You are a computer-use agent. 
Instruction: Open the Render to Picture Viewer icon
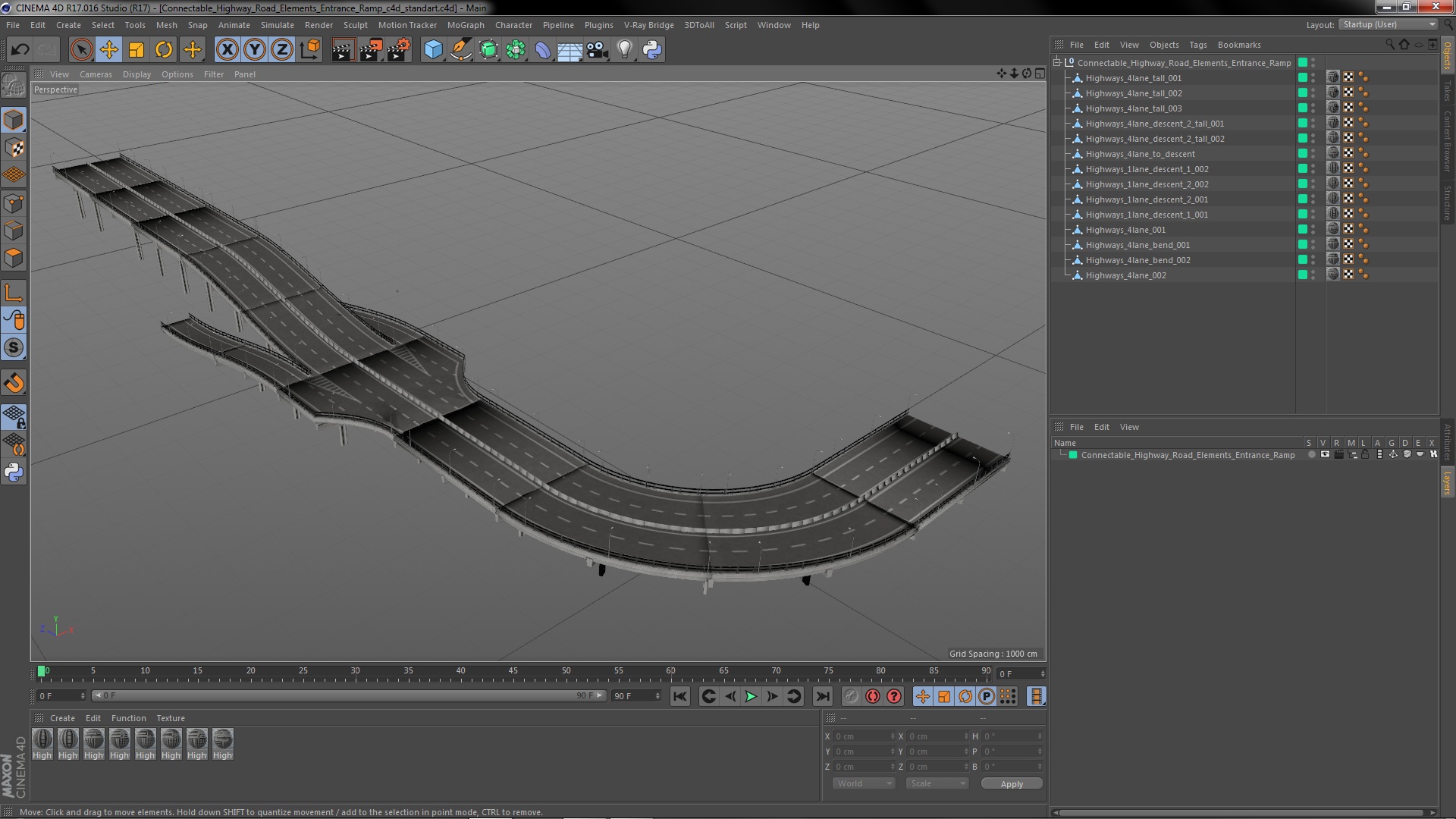coord(370,50)
